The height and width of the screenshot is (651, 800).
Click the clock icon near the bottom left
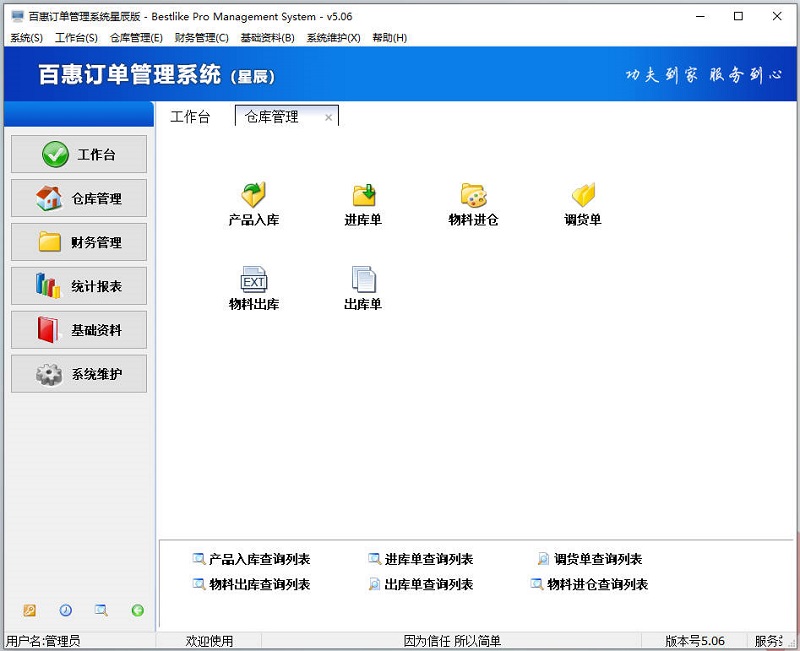(x=64, y=610)
